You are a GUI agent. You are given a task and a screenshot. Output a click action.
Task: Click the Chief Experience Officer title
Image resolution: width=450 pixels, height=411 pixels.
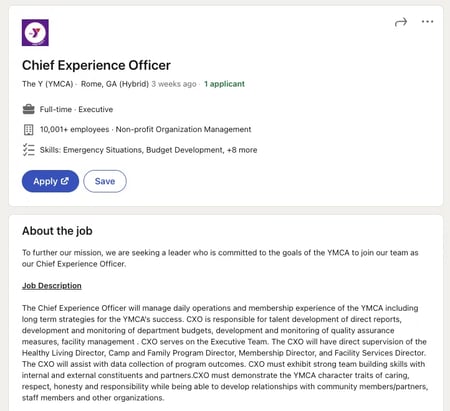tap(96, 65)
